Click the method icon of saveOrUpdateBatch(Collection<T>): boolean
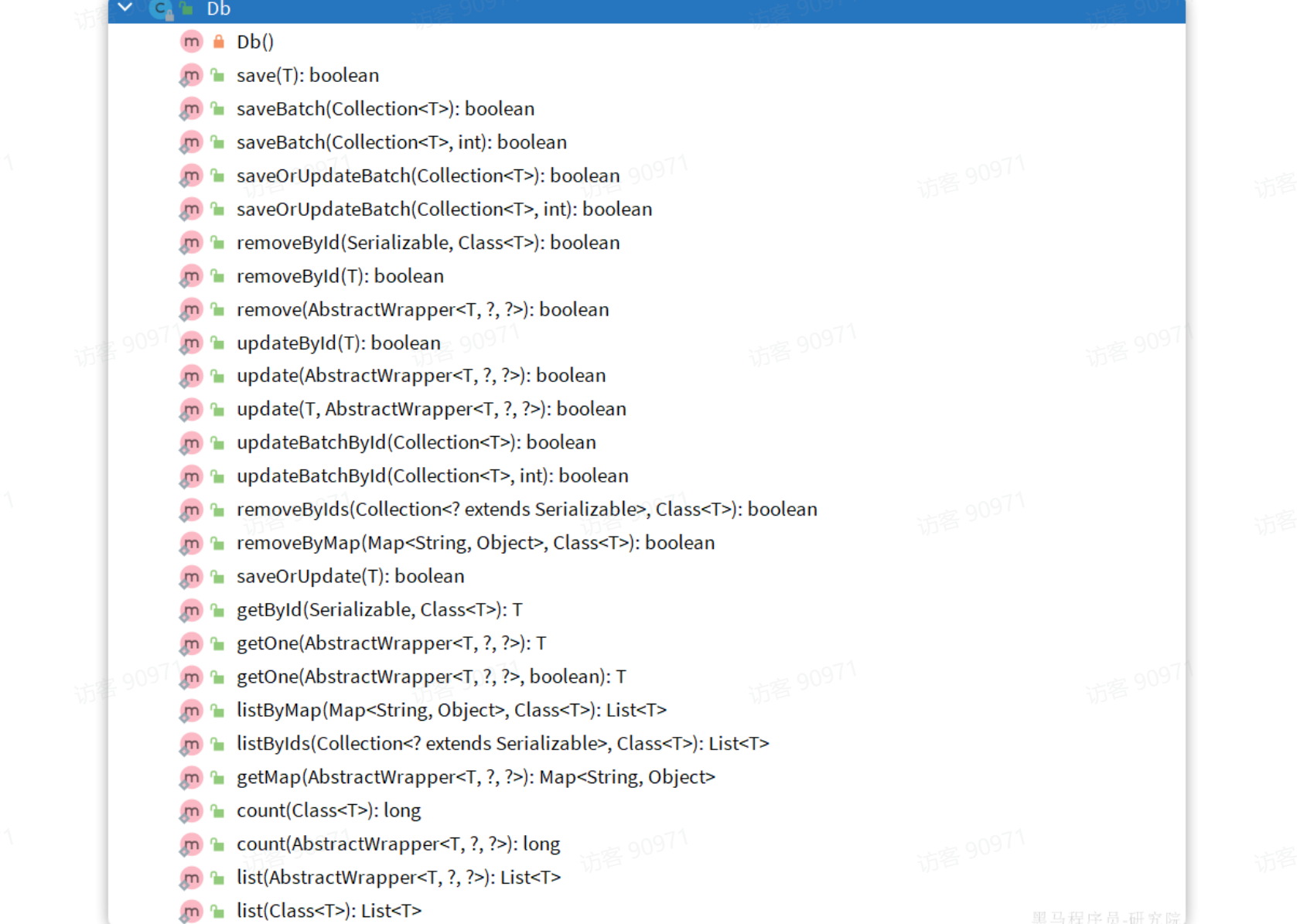Screen dimensions: 1297x924 191,176
